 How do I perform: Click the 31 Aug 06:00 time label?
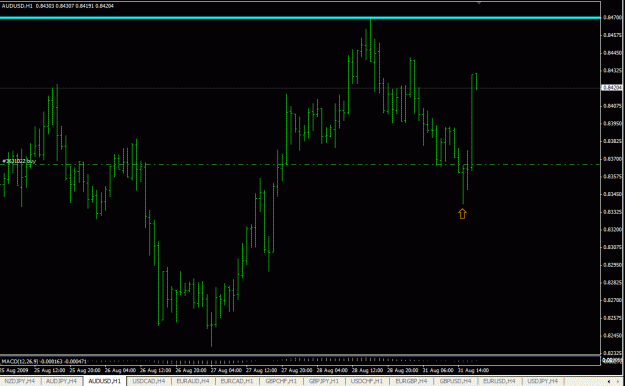438,370
